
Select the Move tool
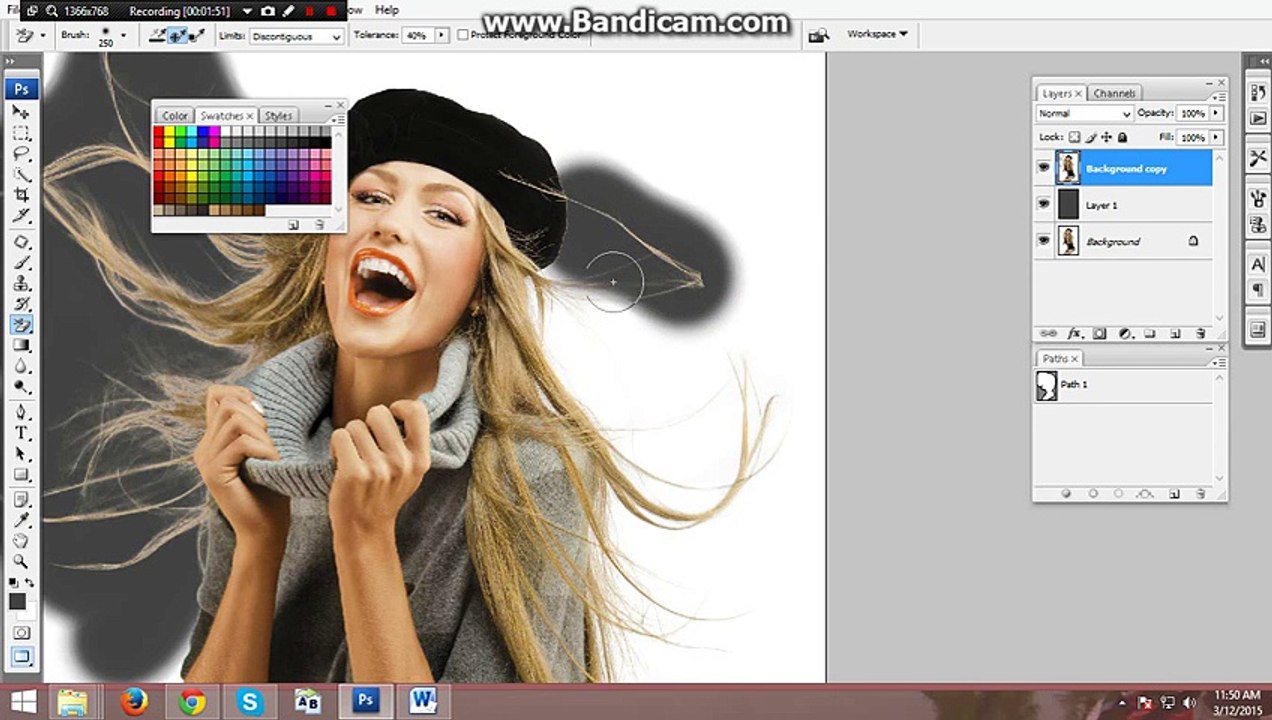tap(21, 111)
